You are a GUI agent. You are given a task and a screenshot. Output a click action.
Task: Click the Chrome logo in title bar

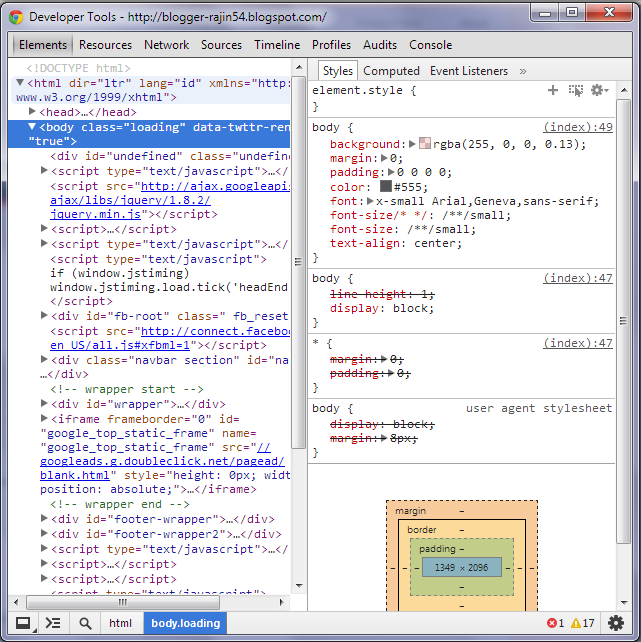point(16,17)
